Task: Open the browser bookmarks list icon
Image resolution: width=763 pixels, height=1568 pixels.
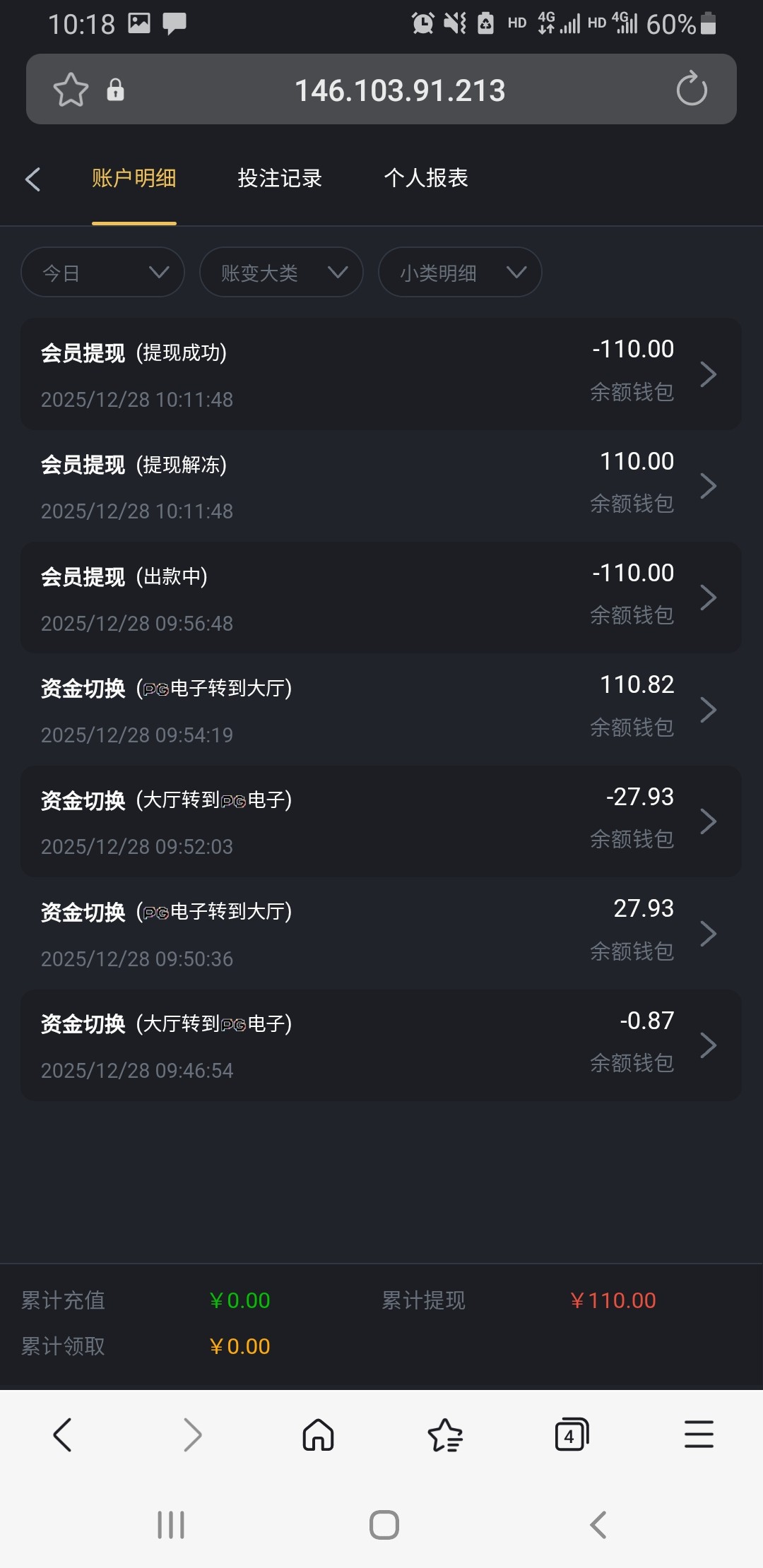Action: coord(445,1435)
